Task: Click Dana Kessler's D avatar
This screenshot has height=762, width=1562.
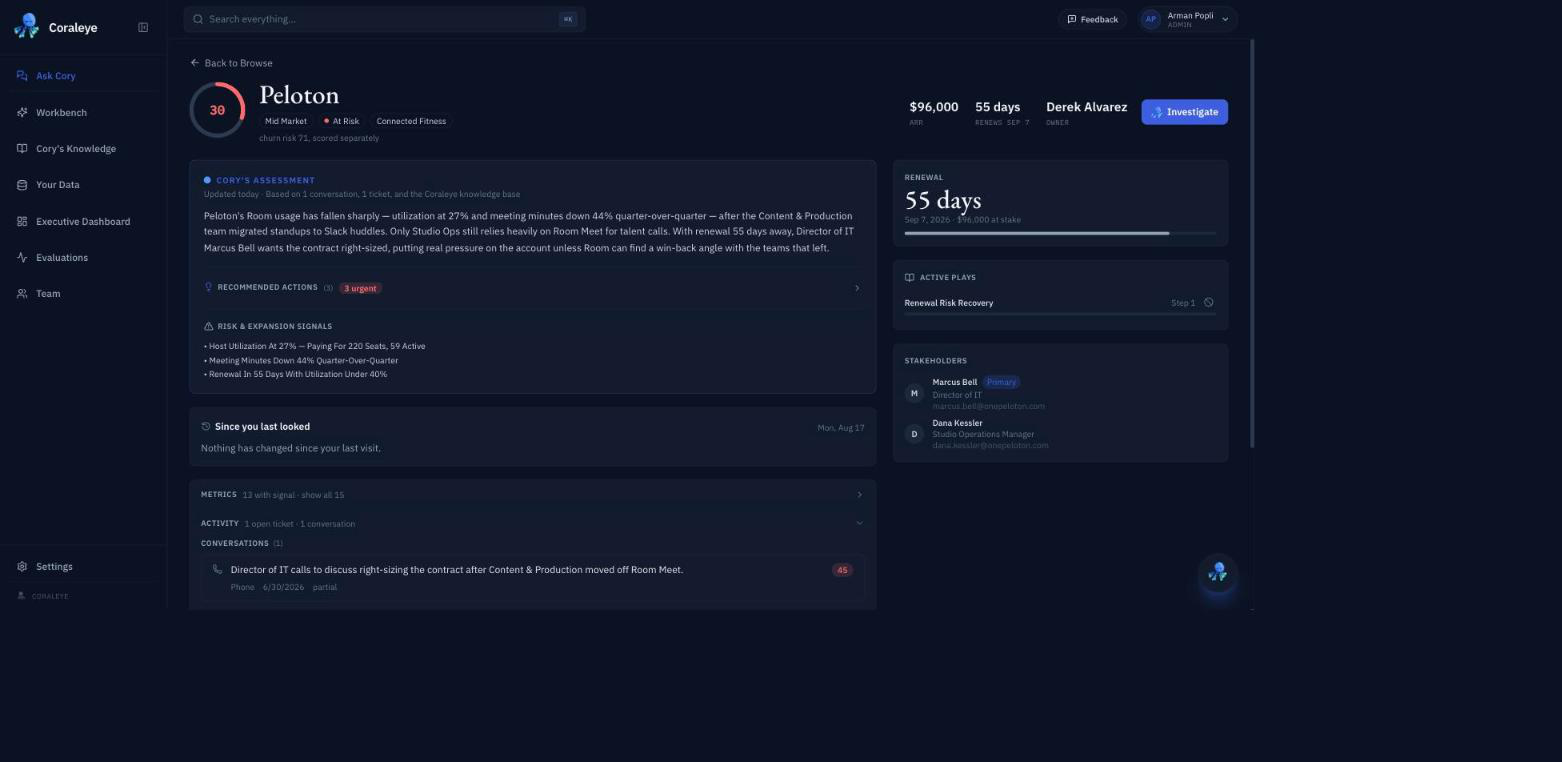Action: pos(913,434)
